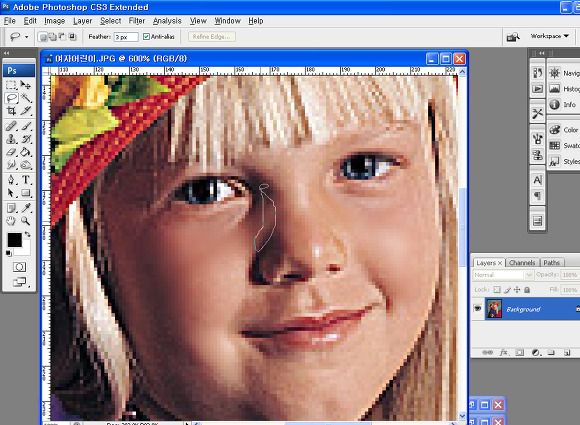Toggle Lock All padlock icon
Screen dimensions: 580x425
coord(527,290)
